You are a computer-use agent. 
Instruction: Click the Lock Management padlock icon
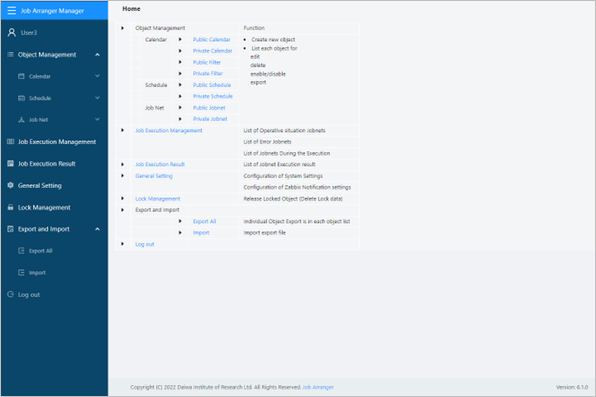(10, 207)
